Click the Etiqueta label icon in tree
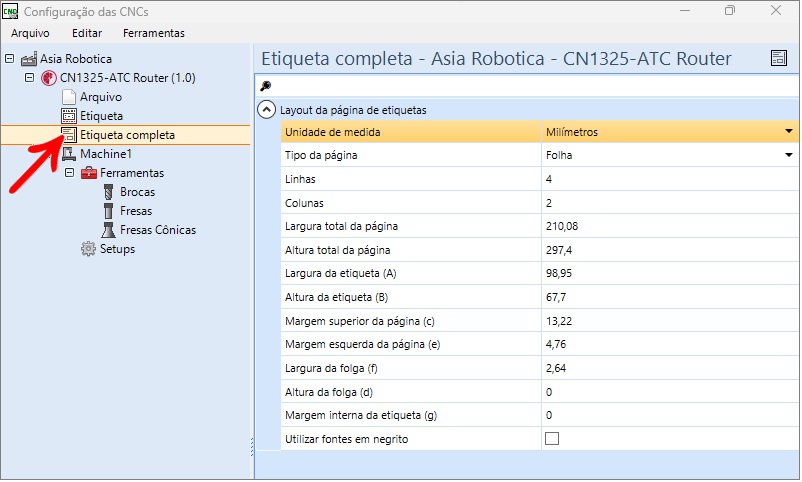Viewport: 802px width, 482px height. (x=69, y=116)
